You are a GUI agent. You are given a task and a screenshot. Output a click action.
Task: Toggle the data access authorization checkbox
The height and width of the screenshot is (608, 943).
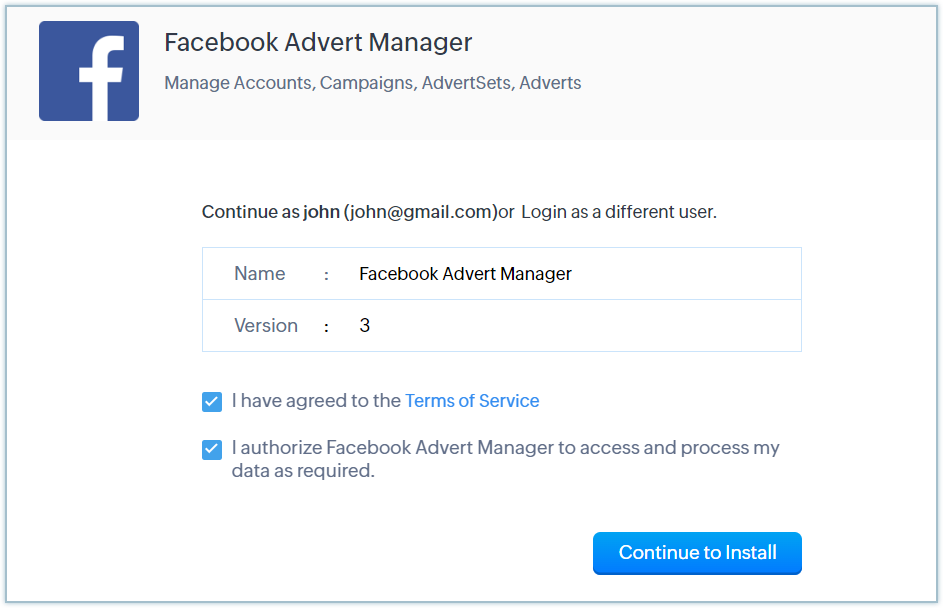pyautogui.click(x=212, y=449)
